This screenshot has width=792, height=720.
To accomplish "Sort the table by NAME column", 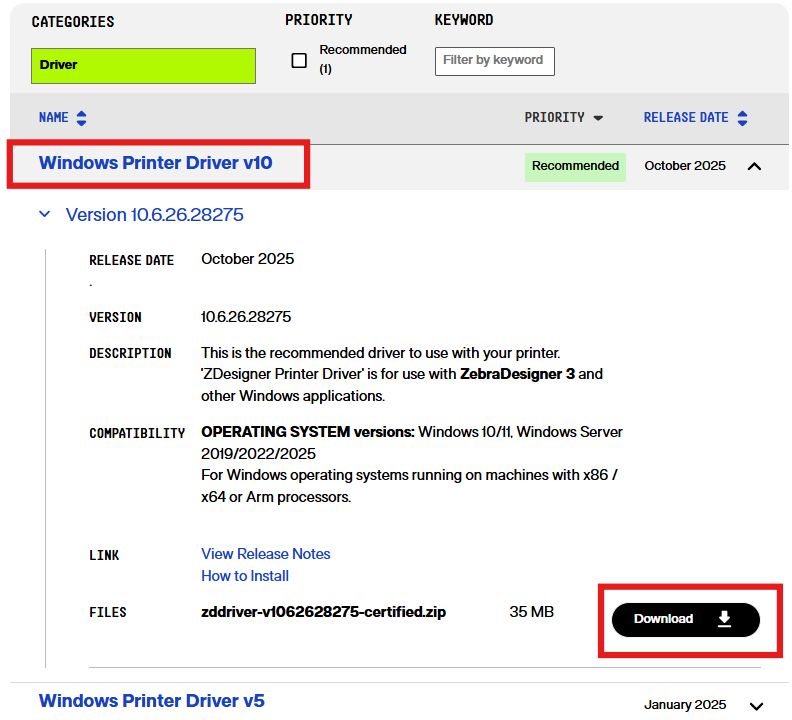I will (x=63, y=118).
